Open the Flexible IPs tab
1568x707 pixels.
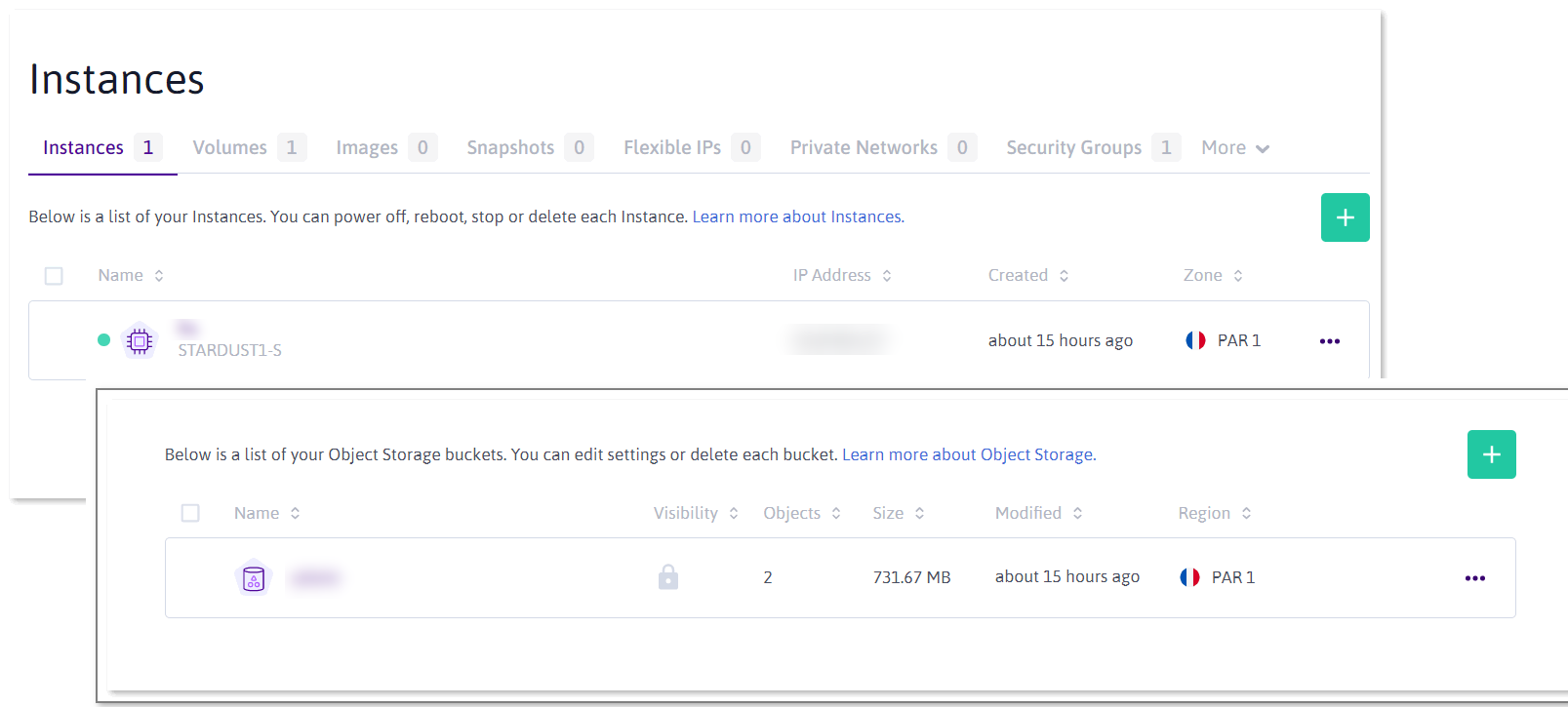coord(692,148)
